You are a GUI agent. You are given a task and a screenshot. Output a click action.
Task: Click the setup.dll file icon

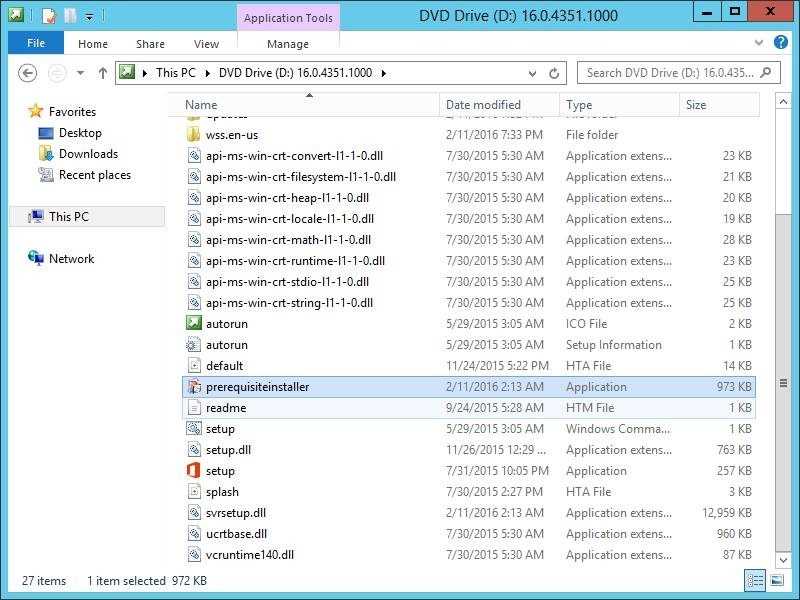(194, 449)
